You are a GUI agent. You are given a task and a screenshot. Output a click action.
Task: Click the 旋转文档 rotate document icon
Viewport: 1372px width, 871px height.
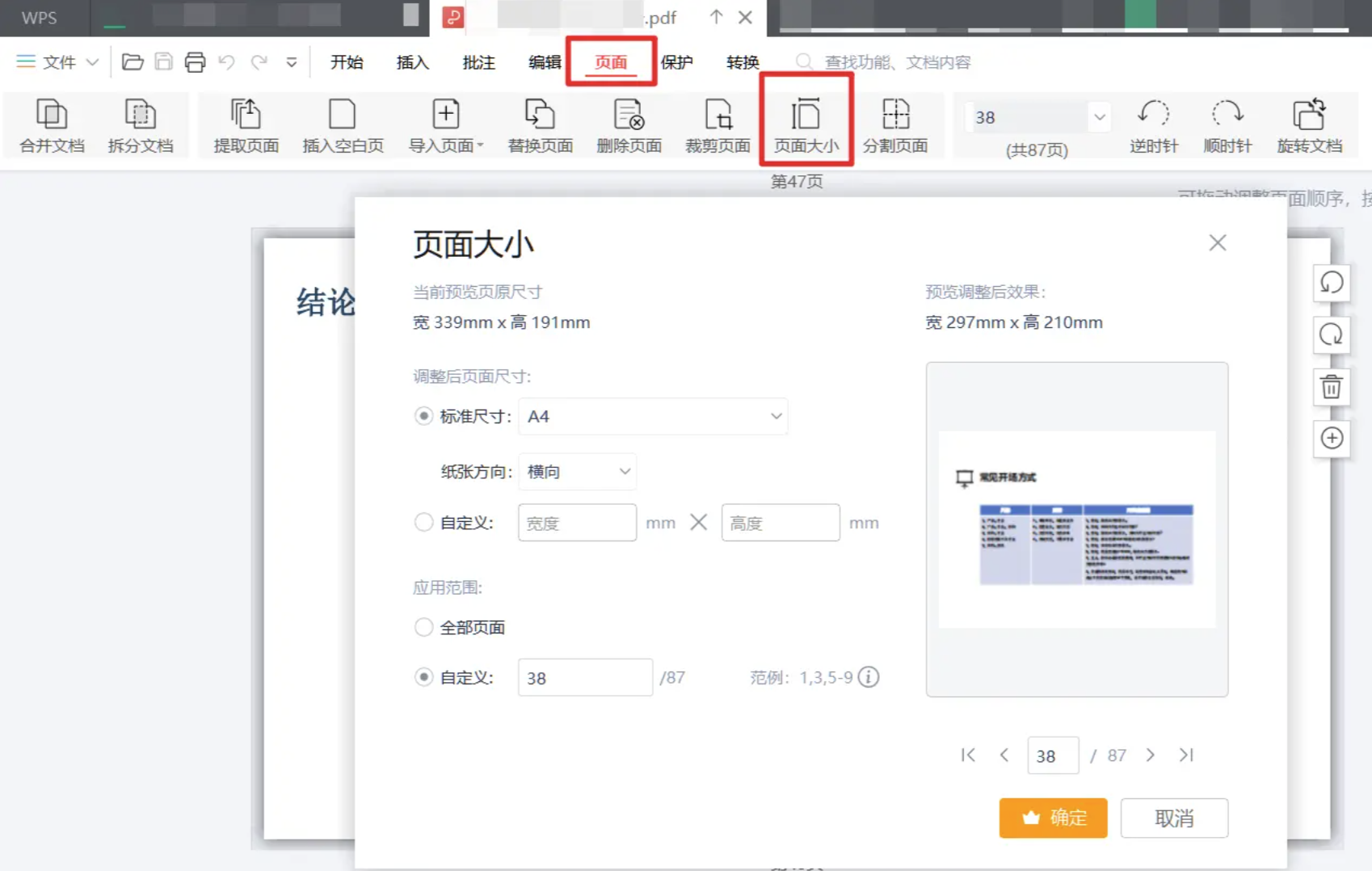(1310, 125)
